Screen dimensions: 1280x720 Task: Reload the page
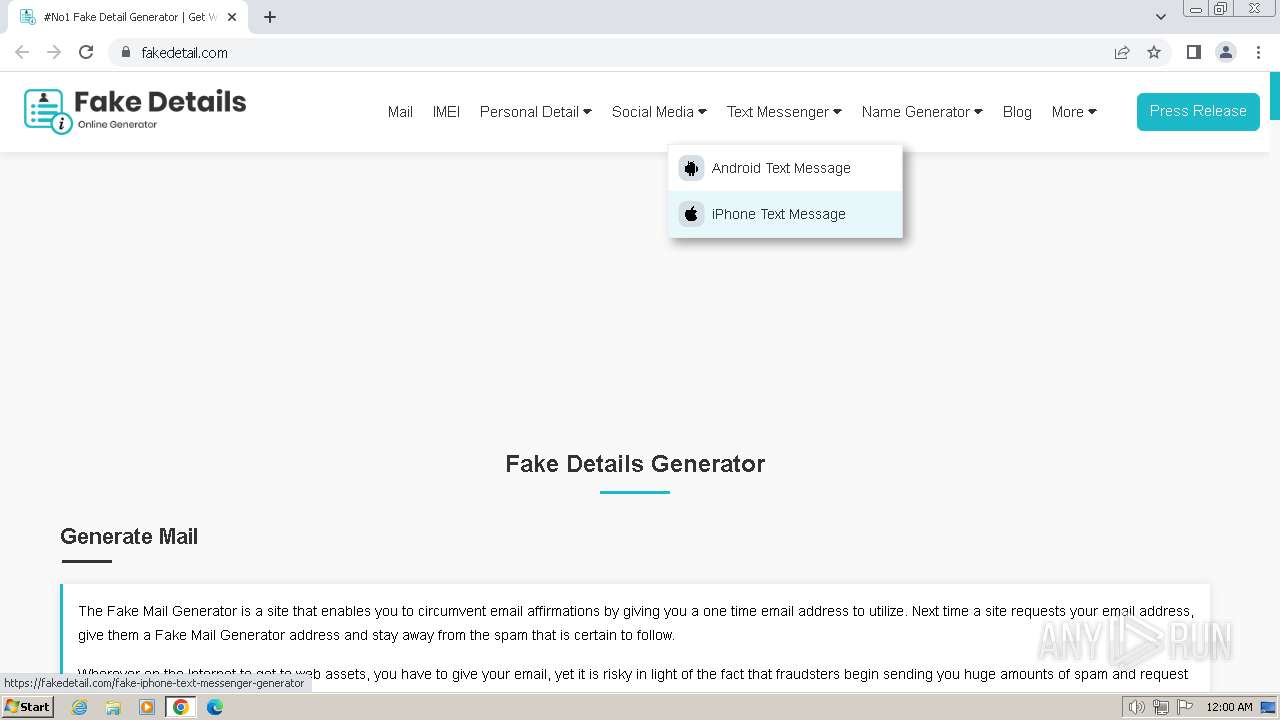pyautogui.click(x=86, y=52)
